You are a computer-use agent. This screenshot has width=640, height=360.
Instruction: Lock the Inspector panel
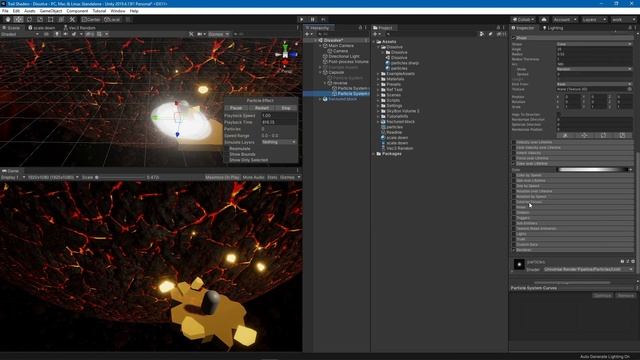coord(630,28)
